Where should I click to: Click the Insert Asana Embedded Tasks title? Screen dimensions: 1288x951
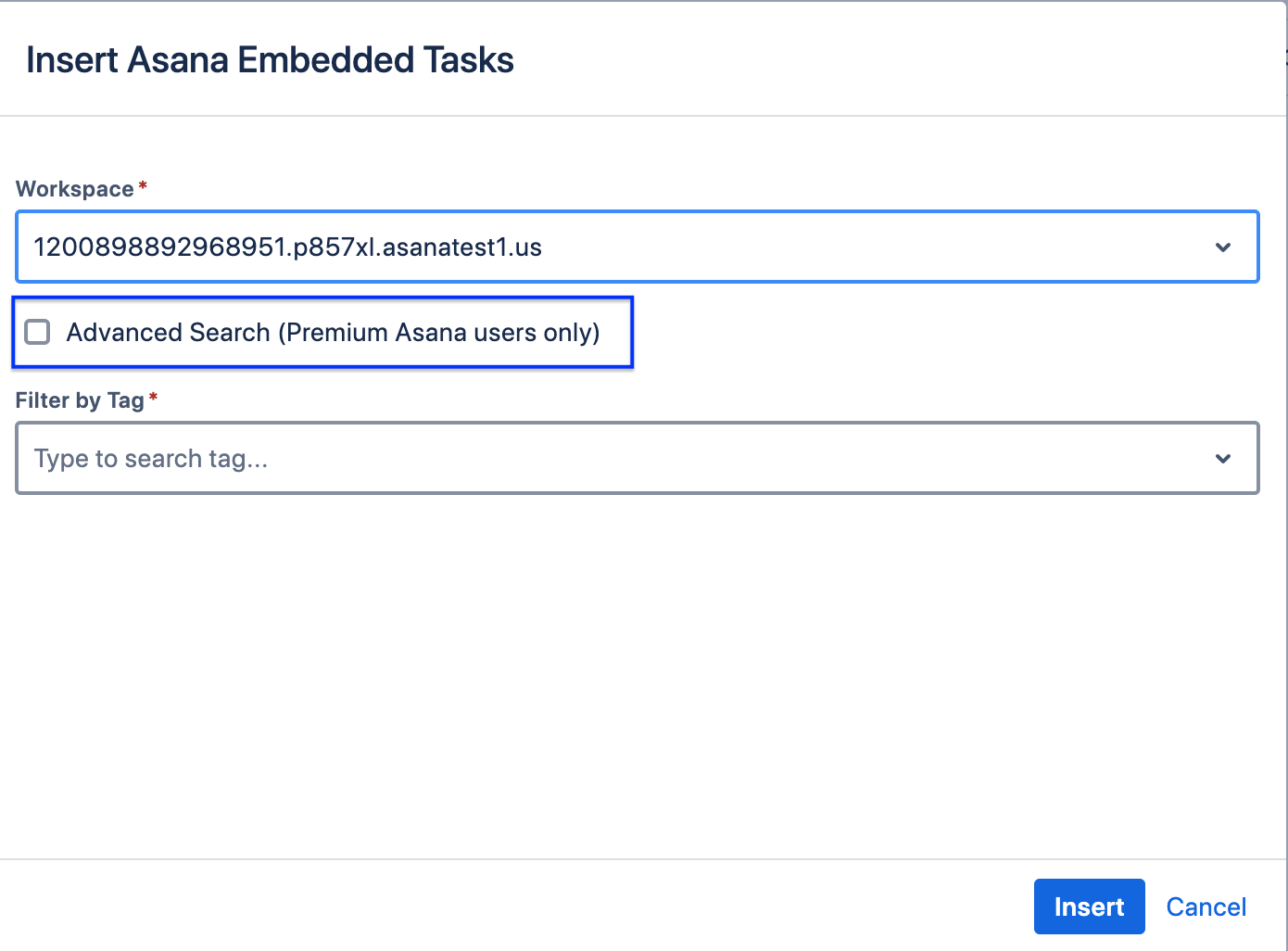point(270,60)
